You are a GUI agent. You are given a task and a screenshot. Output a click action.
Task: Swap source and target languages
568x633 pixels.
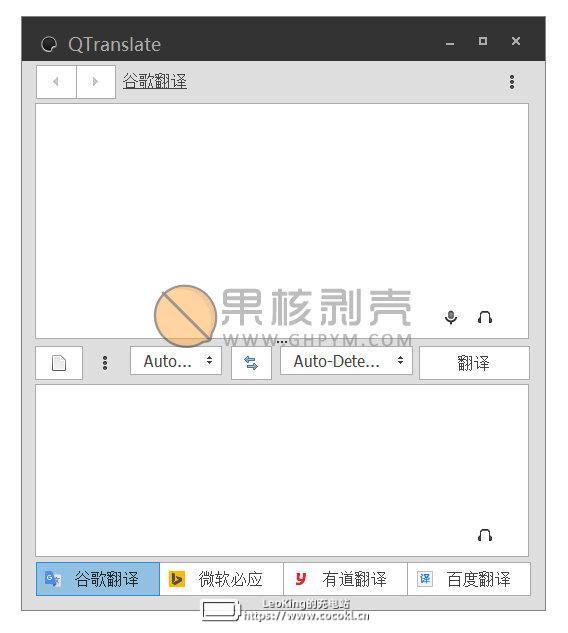coord(251,363)
